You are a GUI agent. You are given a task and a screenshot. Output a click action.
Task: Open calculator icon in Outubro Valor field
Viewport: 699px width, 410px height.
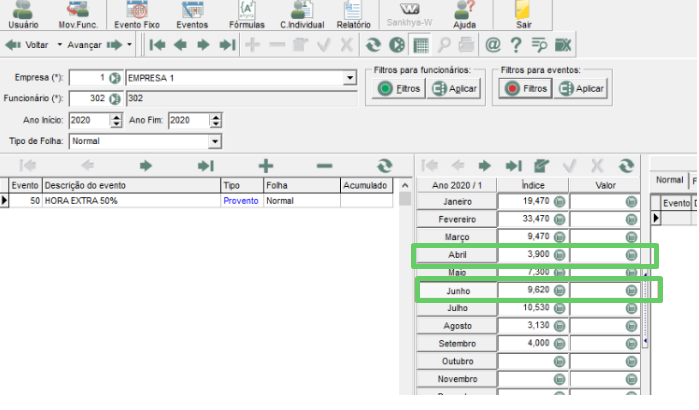pyautogui.click(x=631, y=361)
